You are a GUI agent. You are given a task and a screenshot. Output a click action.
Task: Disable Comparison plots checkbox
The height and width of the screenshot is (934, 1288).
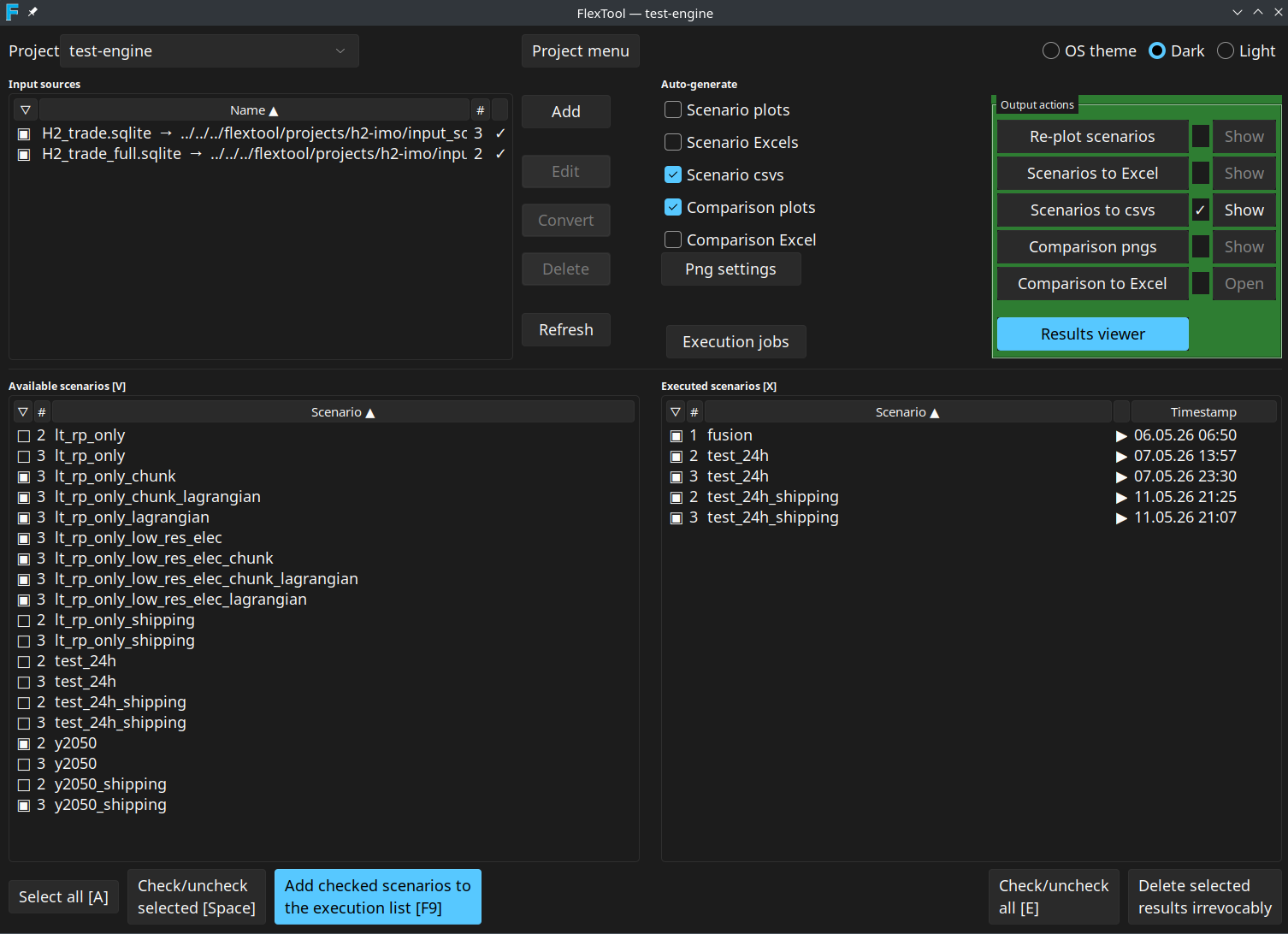coord(673,207)
